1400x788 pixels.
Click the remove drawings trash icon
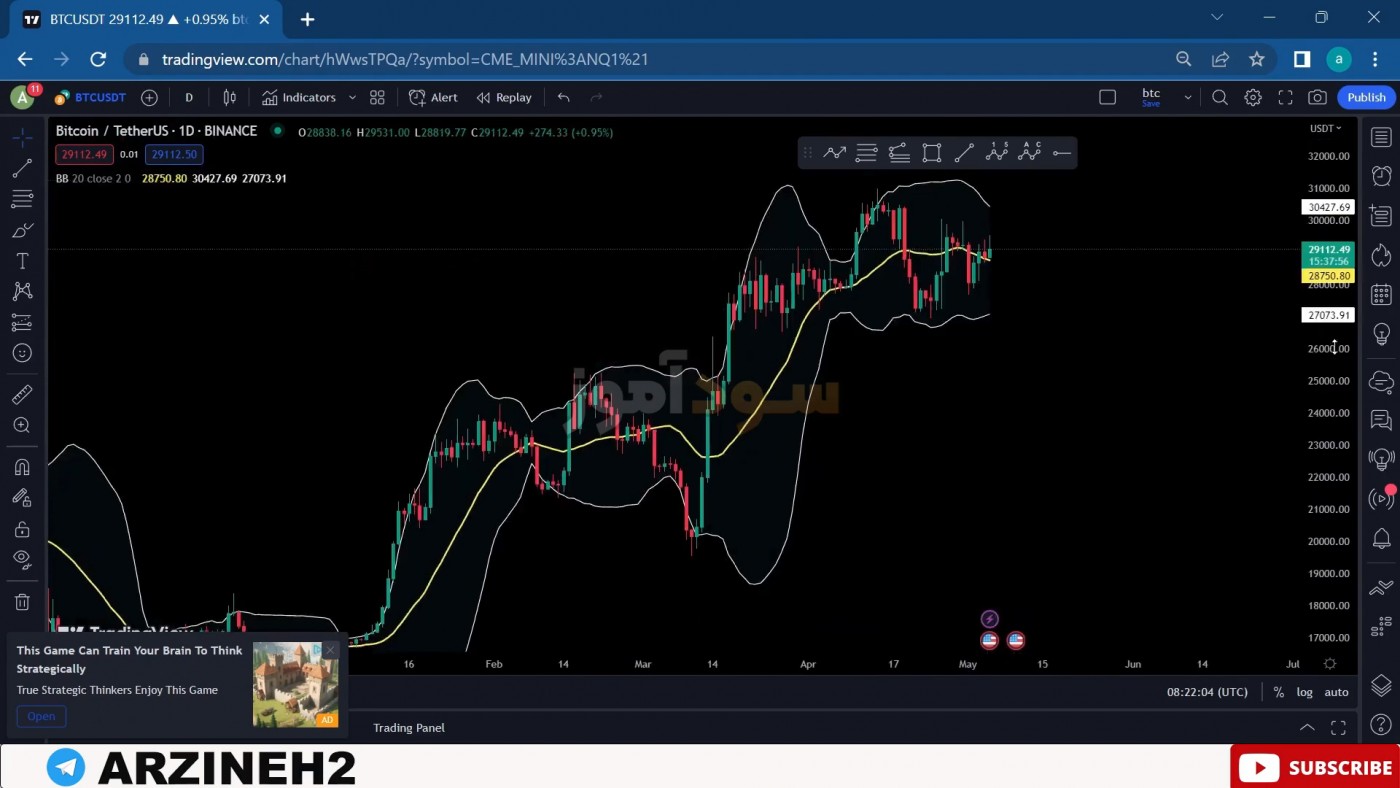[22, 602]
